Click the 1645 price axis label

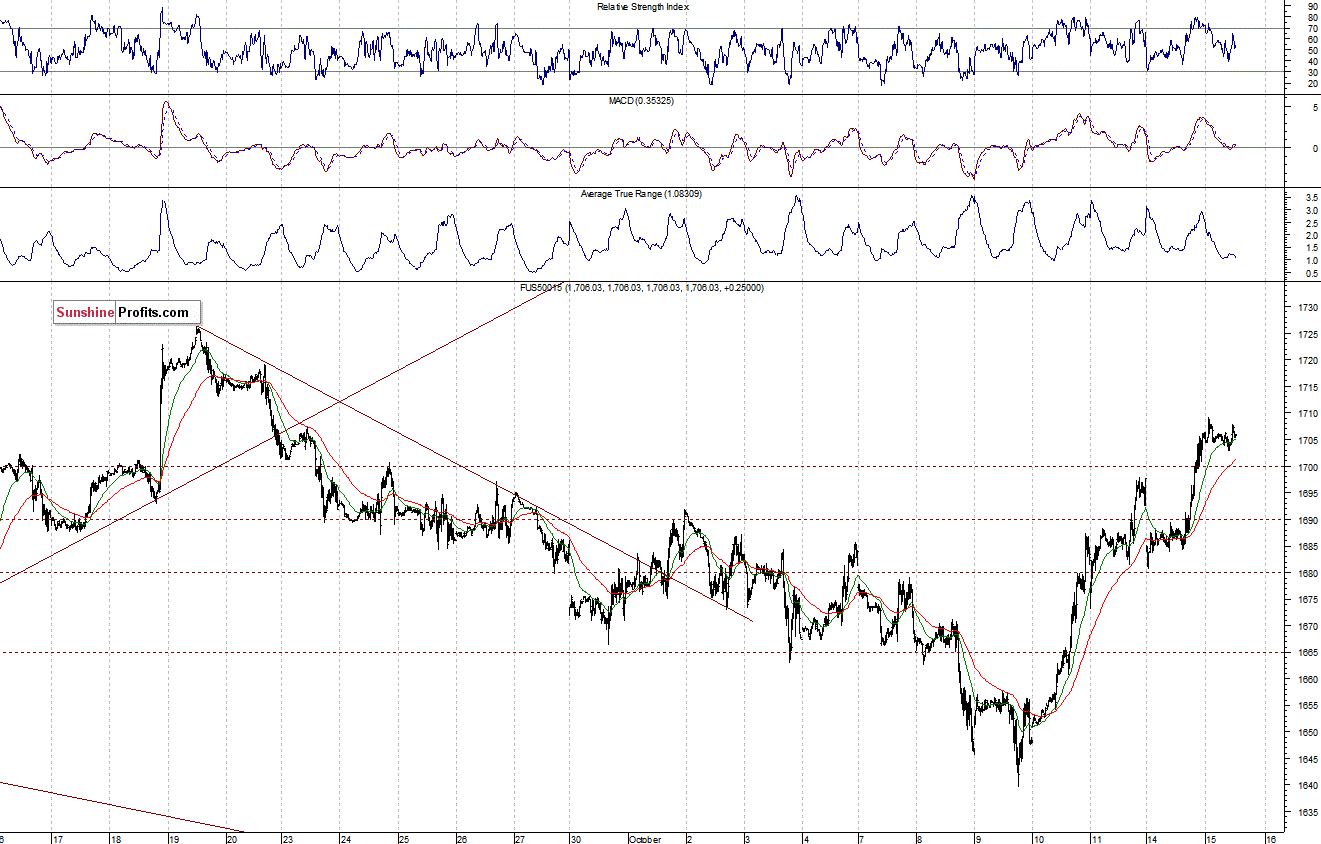[x=1308, y=759]
